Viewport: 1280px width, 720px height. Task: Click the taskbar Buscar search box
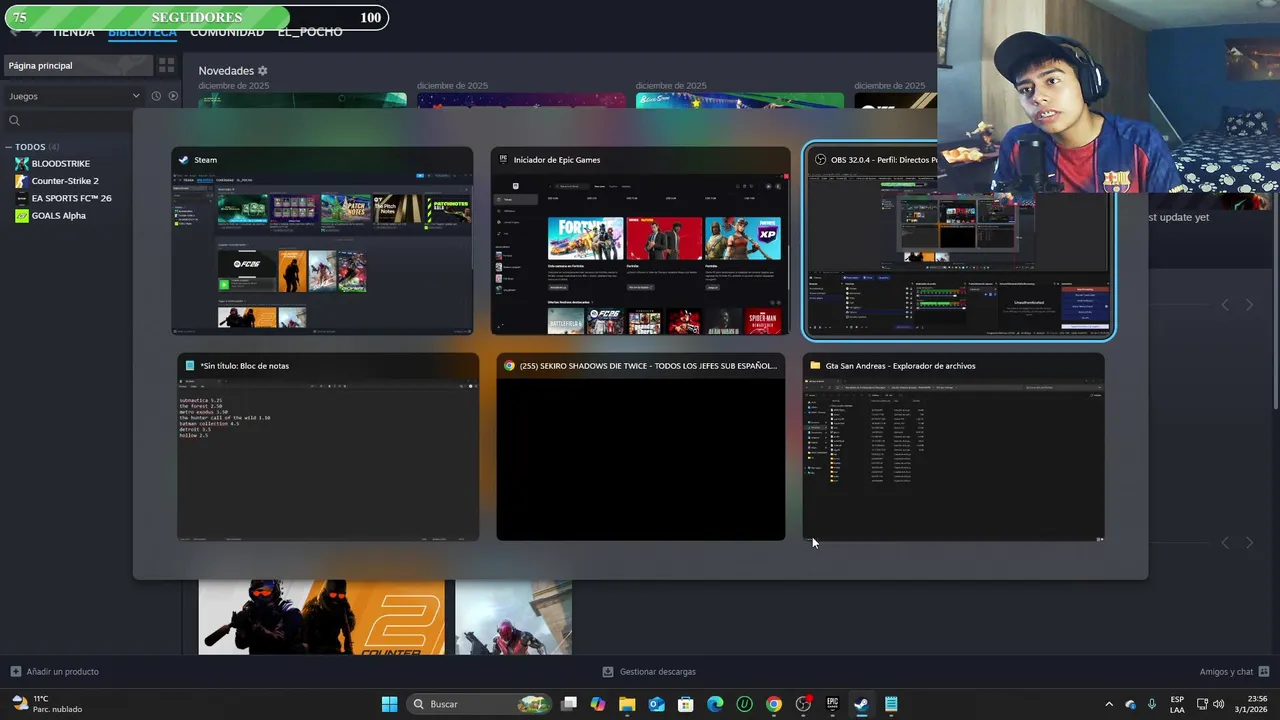(x=477, y=704)
